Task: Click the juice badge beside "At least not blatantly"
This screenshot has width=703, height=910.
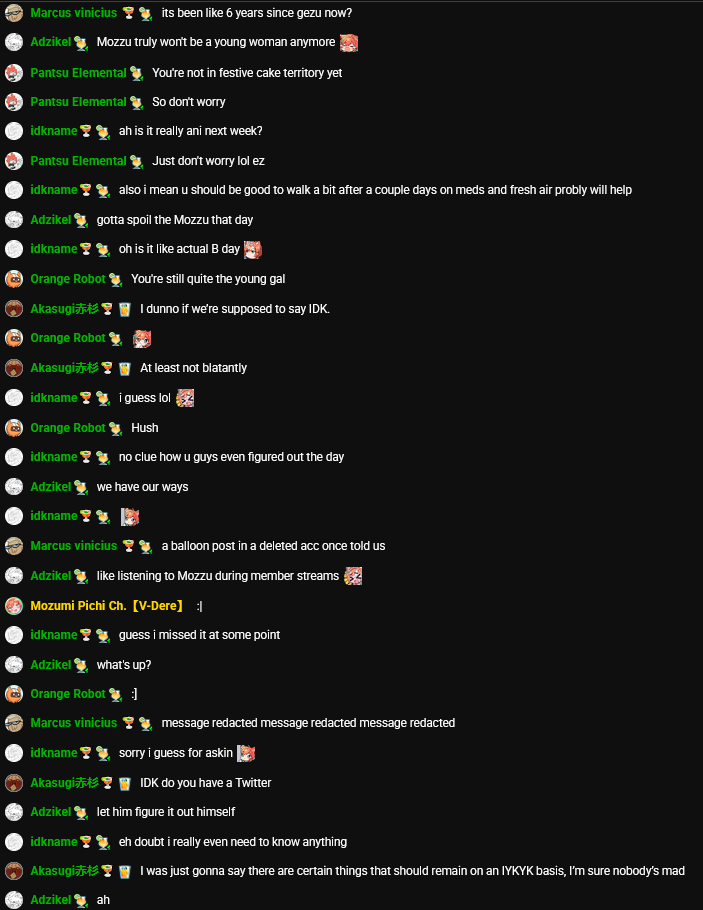Action: point(125,369)
